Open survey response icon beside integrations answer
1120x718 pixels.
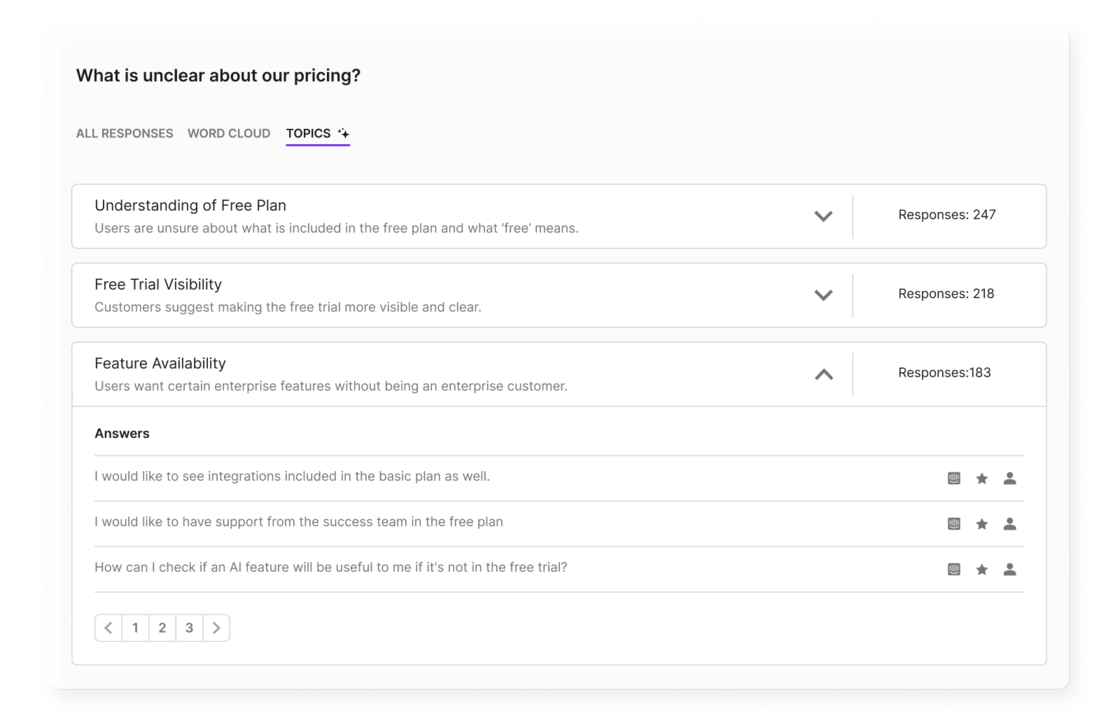pyautogui.click(x=954, y=478)
